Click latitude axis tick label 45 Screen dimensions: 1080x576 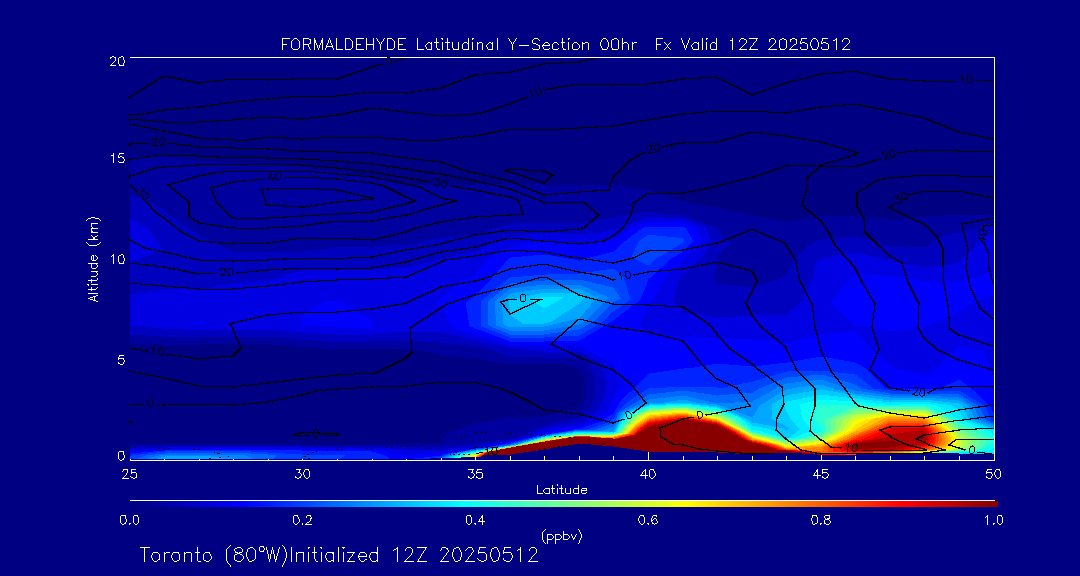(820, 474)
